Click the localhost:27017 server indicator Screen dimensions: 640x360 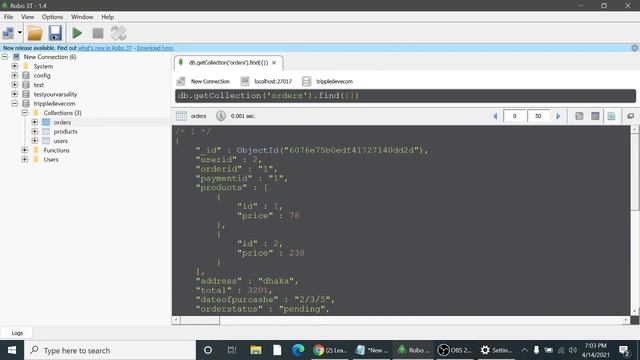[x=273, y=81]
